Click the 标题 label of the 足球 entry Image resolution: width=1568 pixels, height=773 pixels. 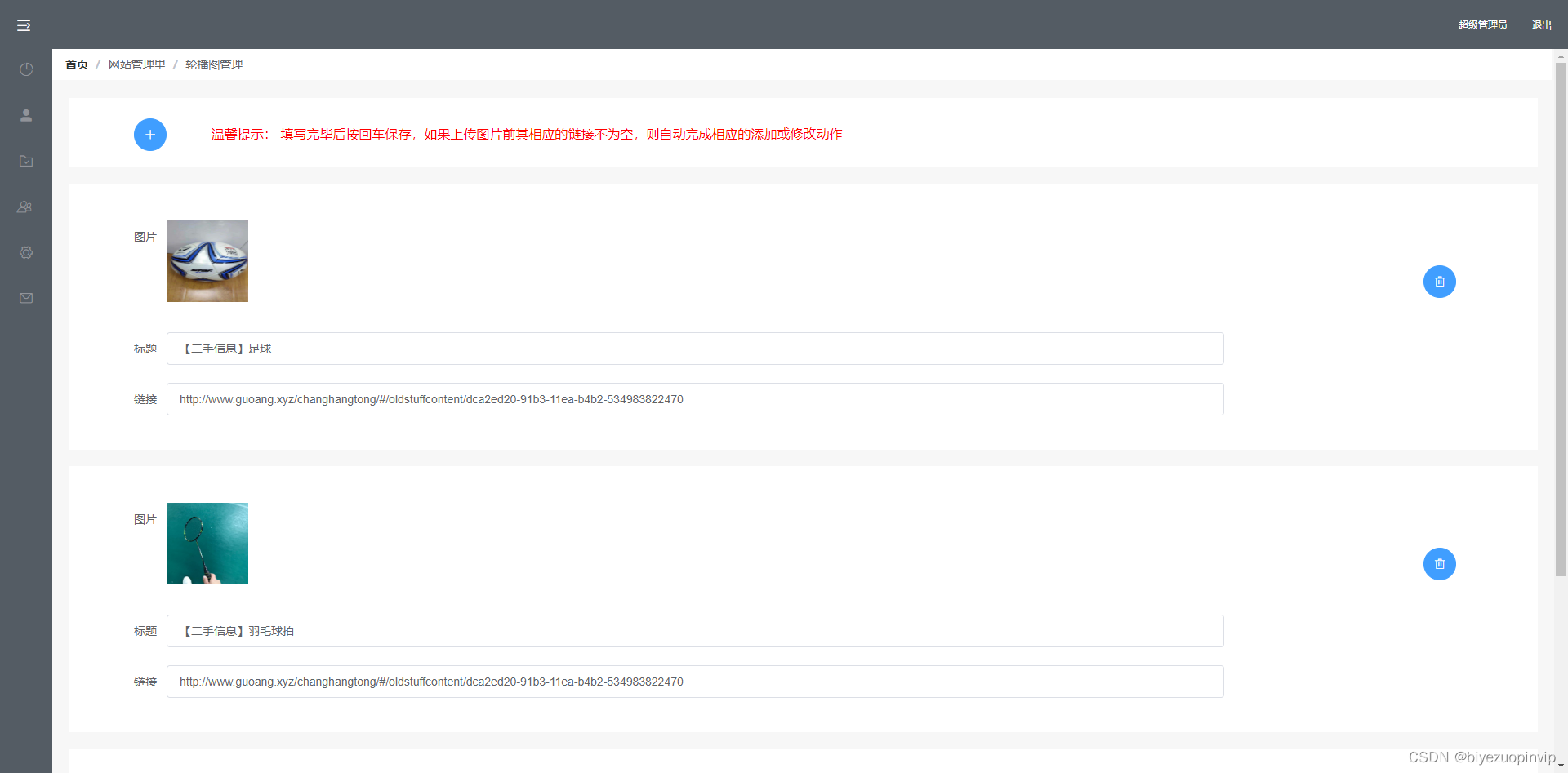(x=145, y=349)
